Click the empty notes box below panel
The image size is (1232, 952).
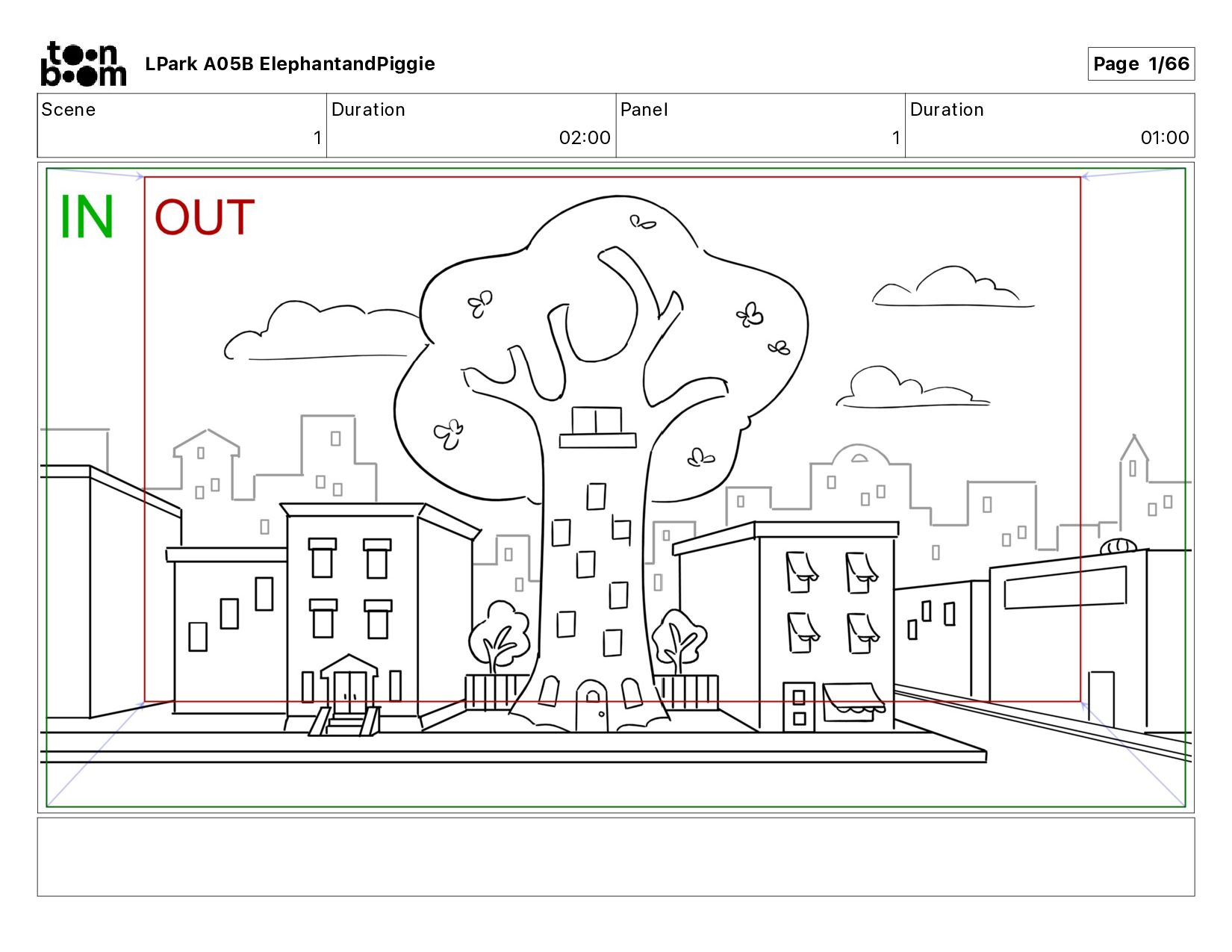tap(616, 856)
